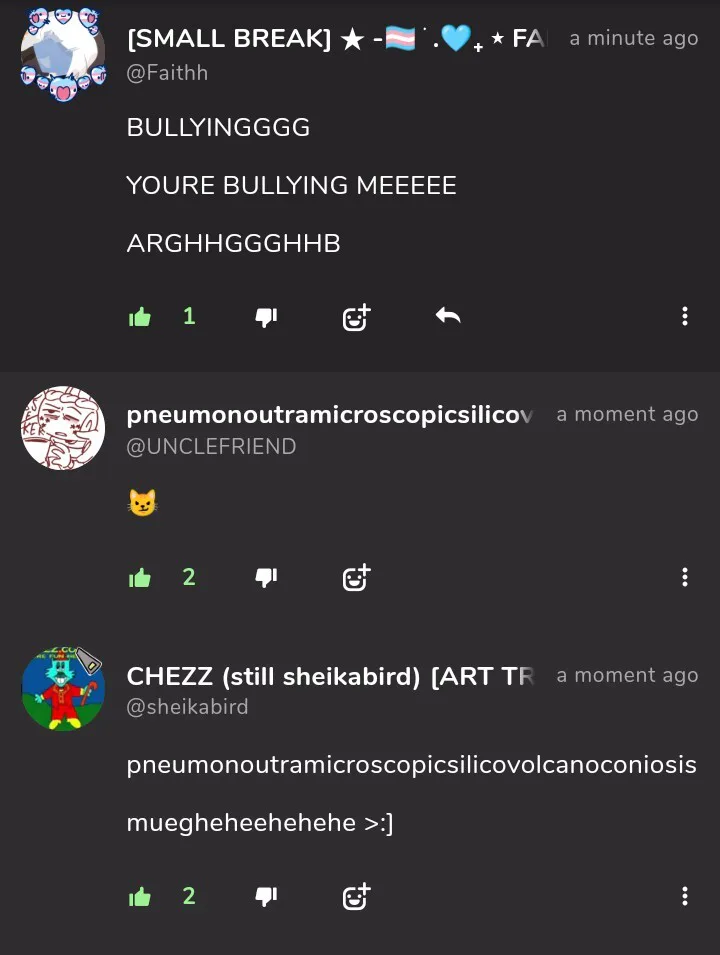The image size is (720, 955).
Task: Dislike UNCLEFRIEND's cat emoji comment
Action: click(266, 577)
